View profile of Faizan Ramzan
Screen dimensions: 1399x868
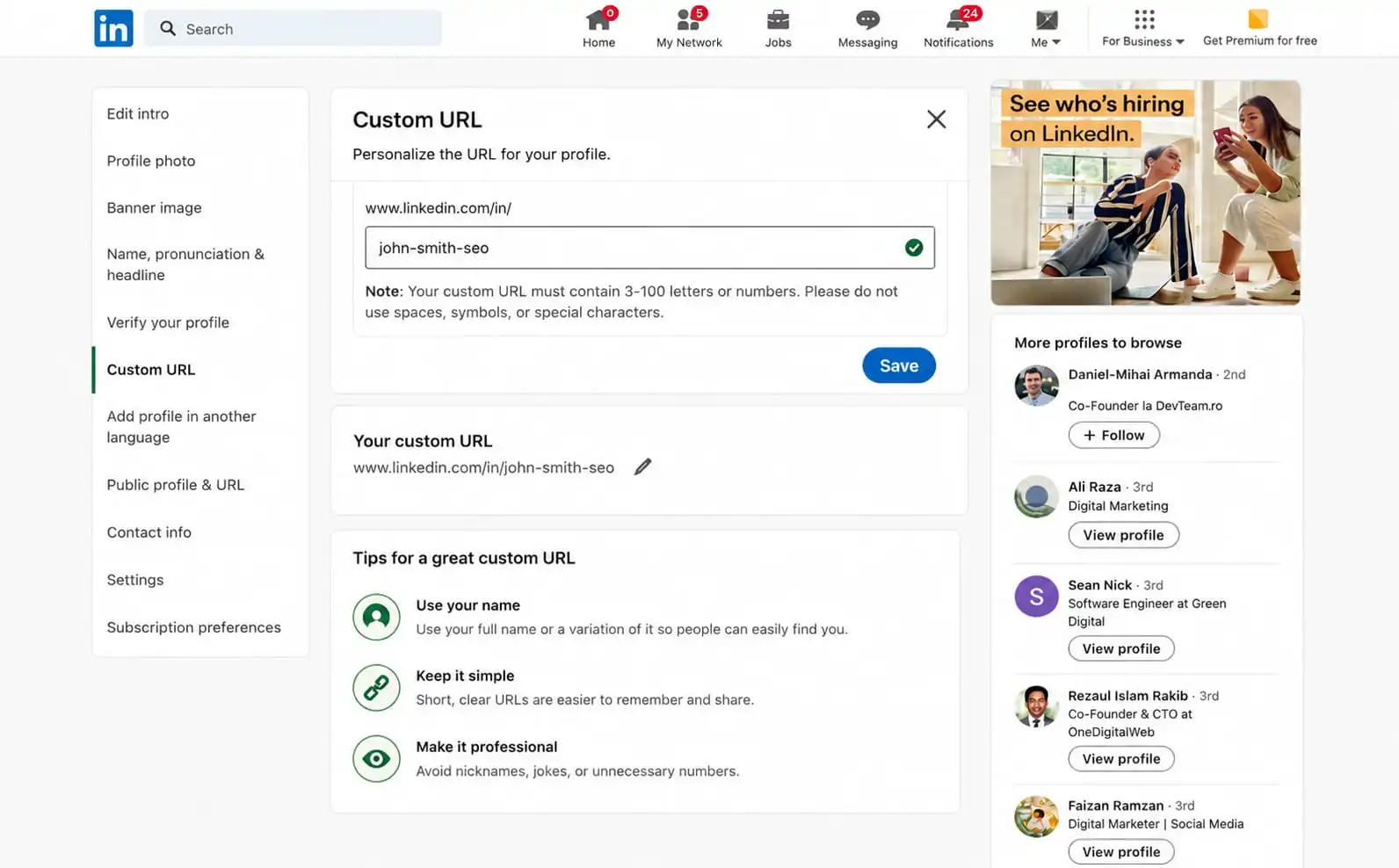(1121, 851)
